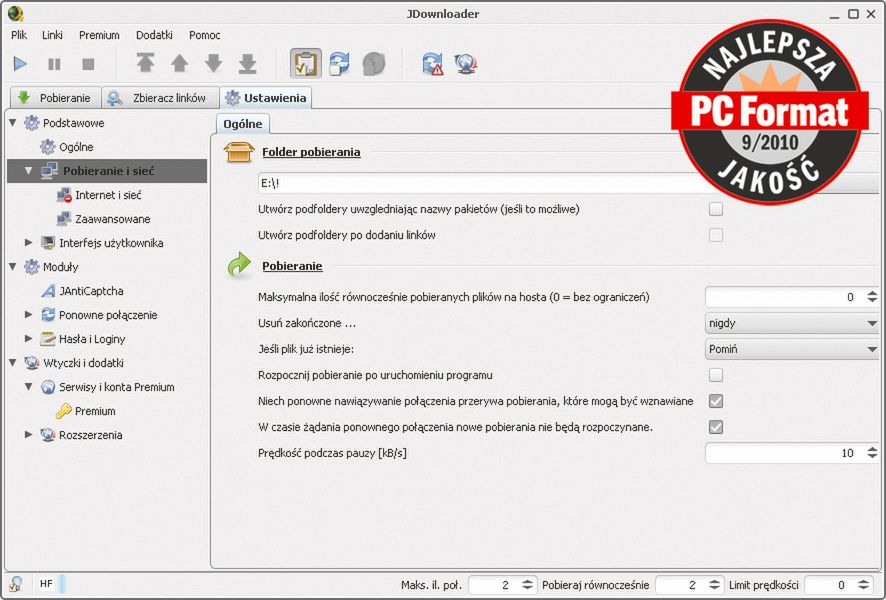The height and width of the screenshot is (600, 886).
Task: Select the Ustawienia tab
Action: pos(266,98)
